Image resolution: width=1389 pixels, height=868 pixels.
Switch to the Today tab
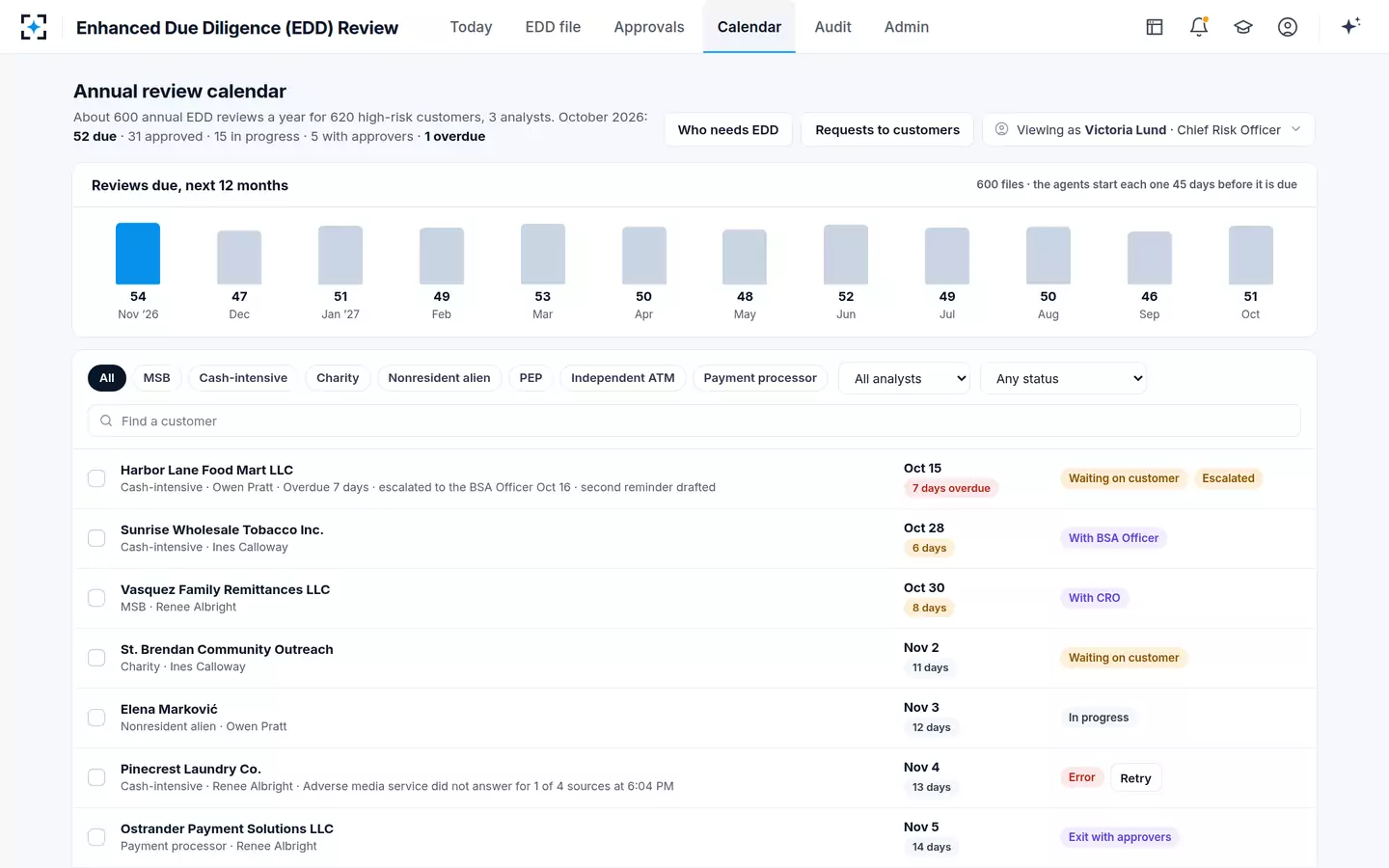pyautogui.click(x=471, y=27)
